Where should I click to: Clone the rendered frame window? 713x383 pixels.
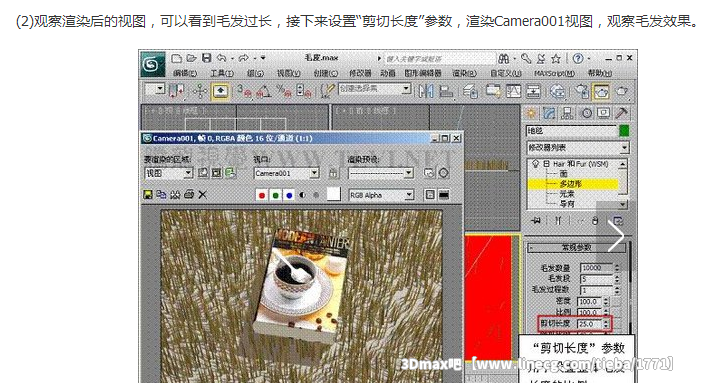[x=175, y=195]
